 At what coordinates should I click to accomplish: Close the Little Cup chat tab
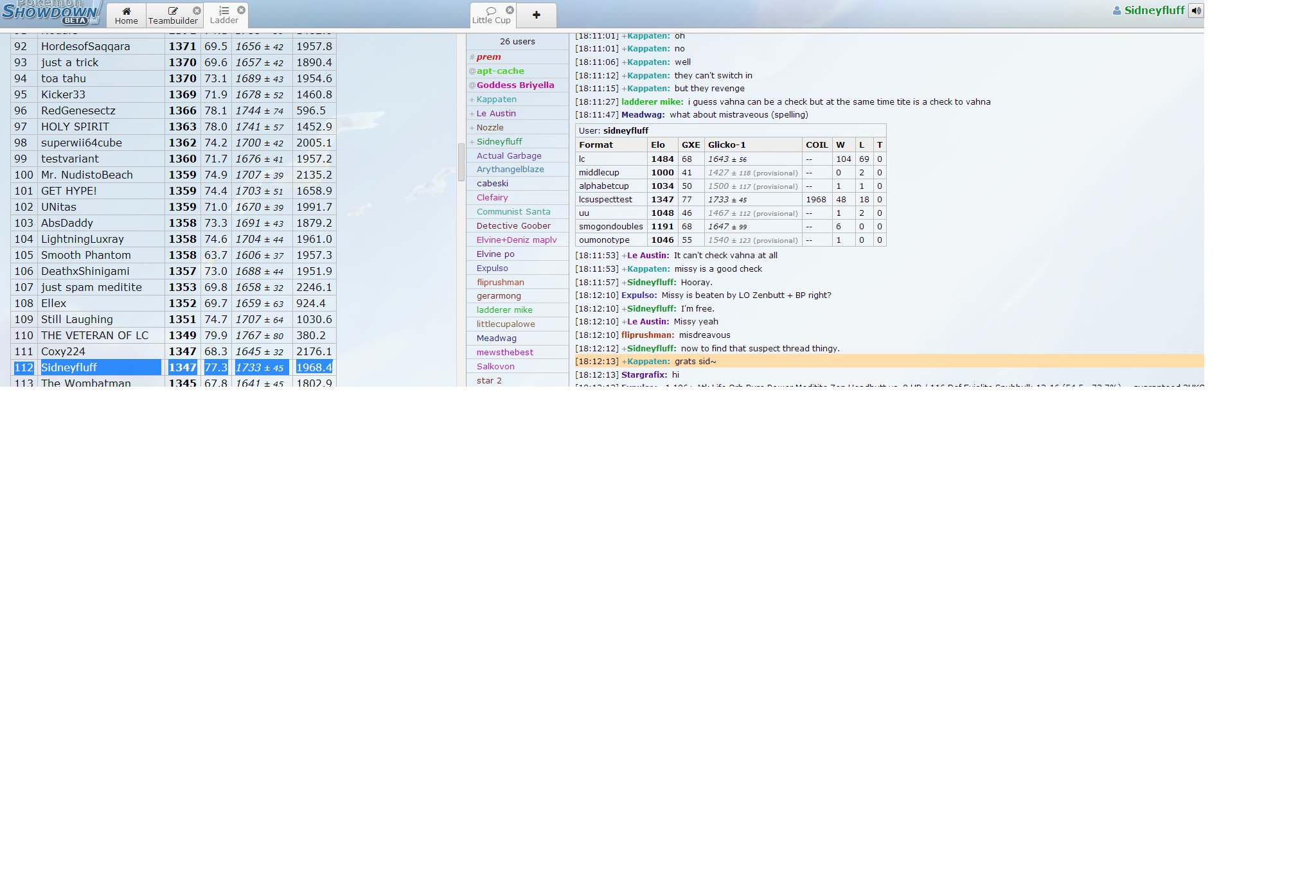click(510, 10)
